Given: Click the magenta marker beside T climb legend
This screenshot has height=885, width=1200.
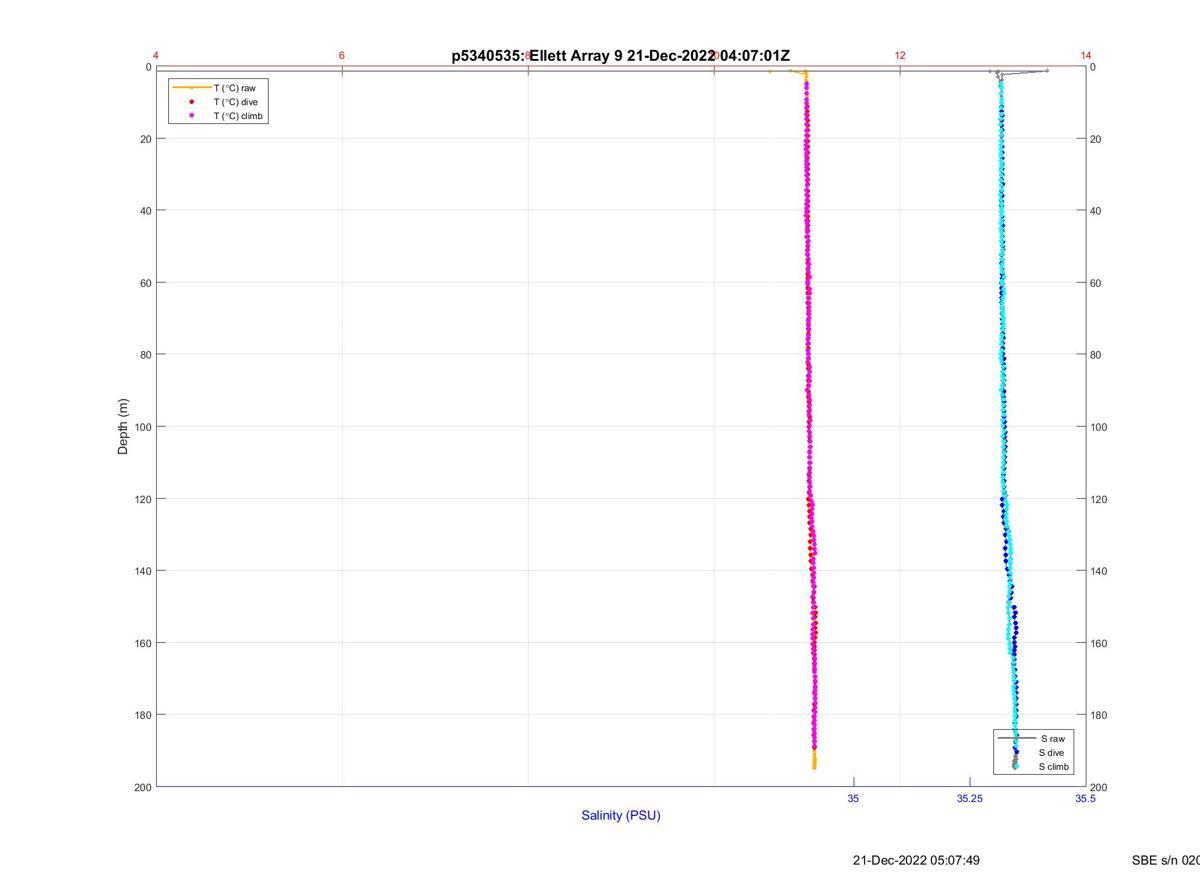Looking at the screenshot, I should tap(191, 116).
